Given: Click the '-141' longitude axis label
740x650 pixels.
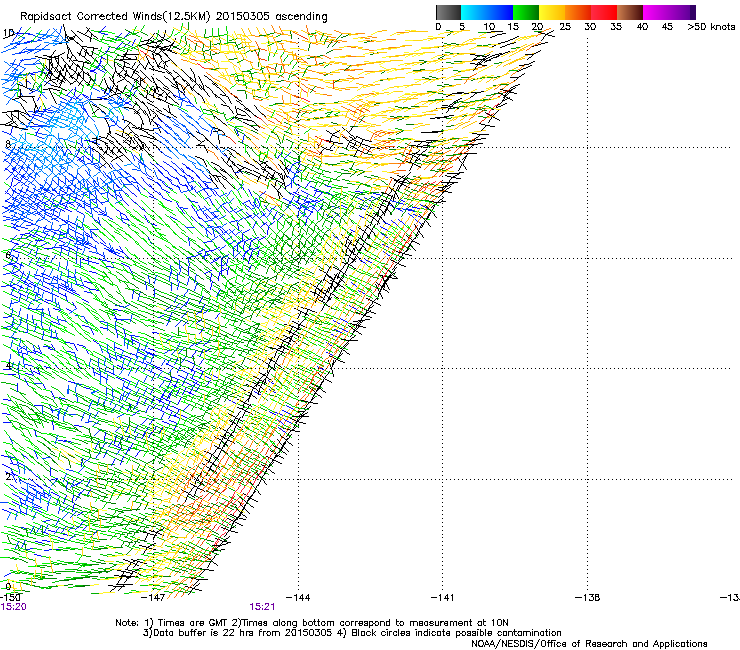Looking at the screenshot, I should (x=442, y=598).
